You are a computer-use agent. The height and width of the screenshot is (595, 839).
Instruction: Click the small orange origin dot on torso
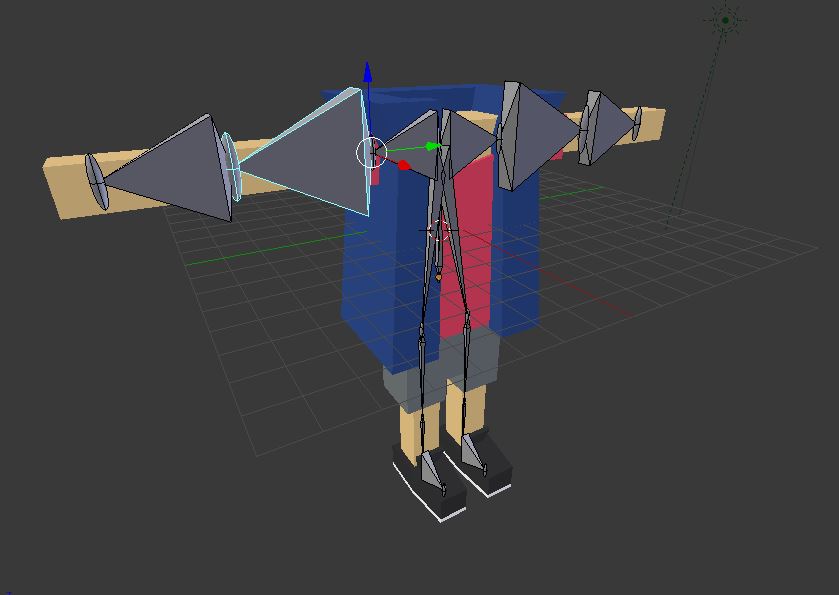click(x=438, y=277)
